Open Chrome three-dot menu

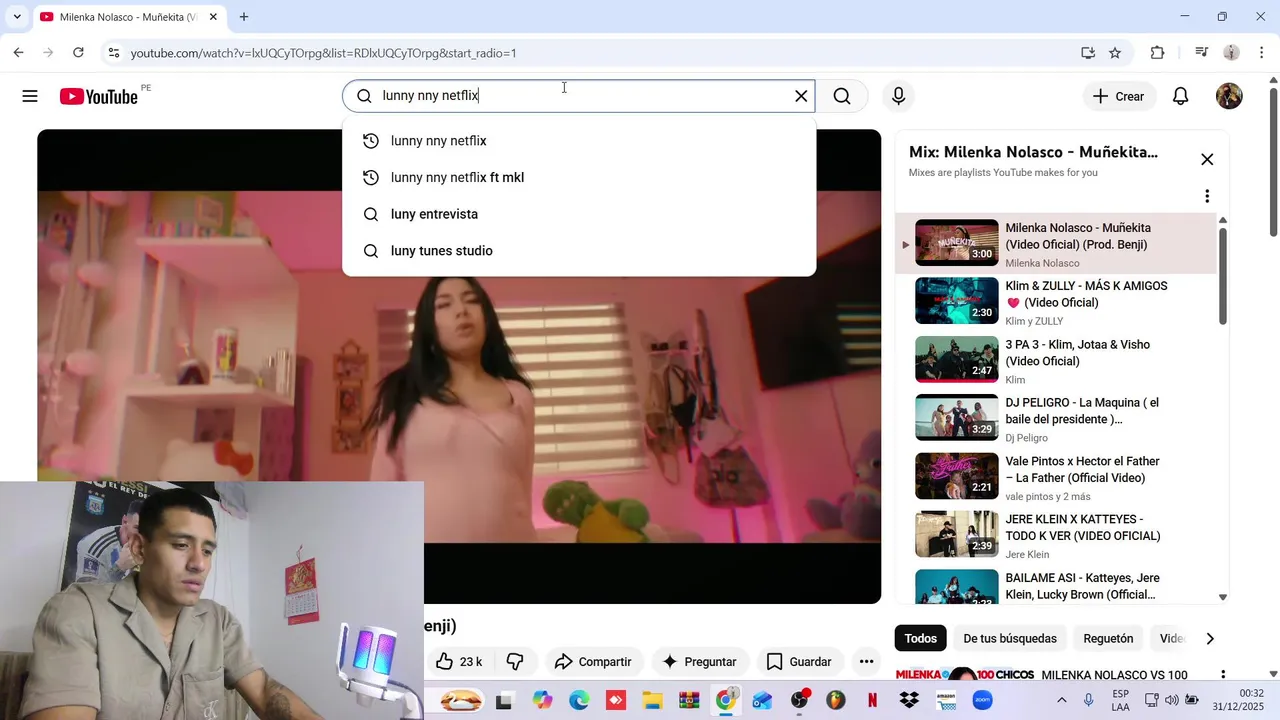[1261, 53]
